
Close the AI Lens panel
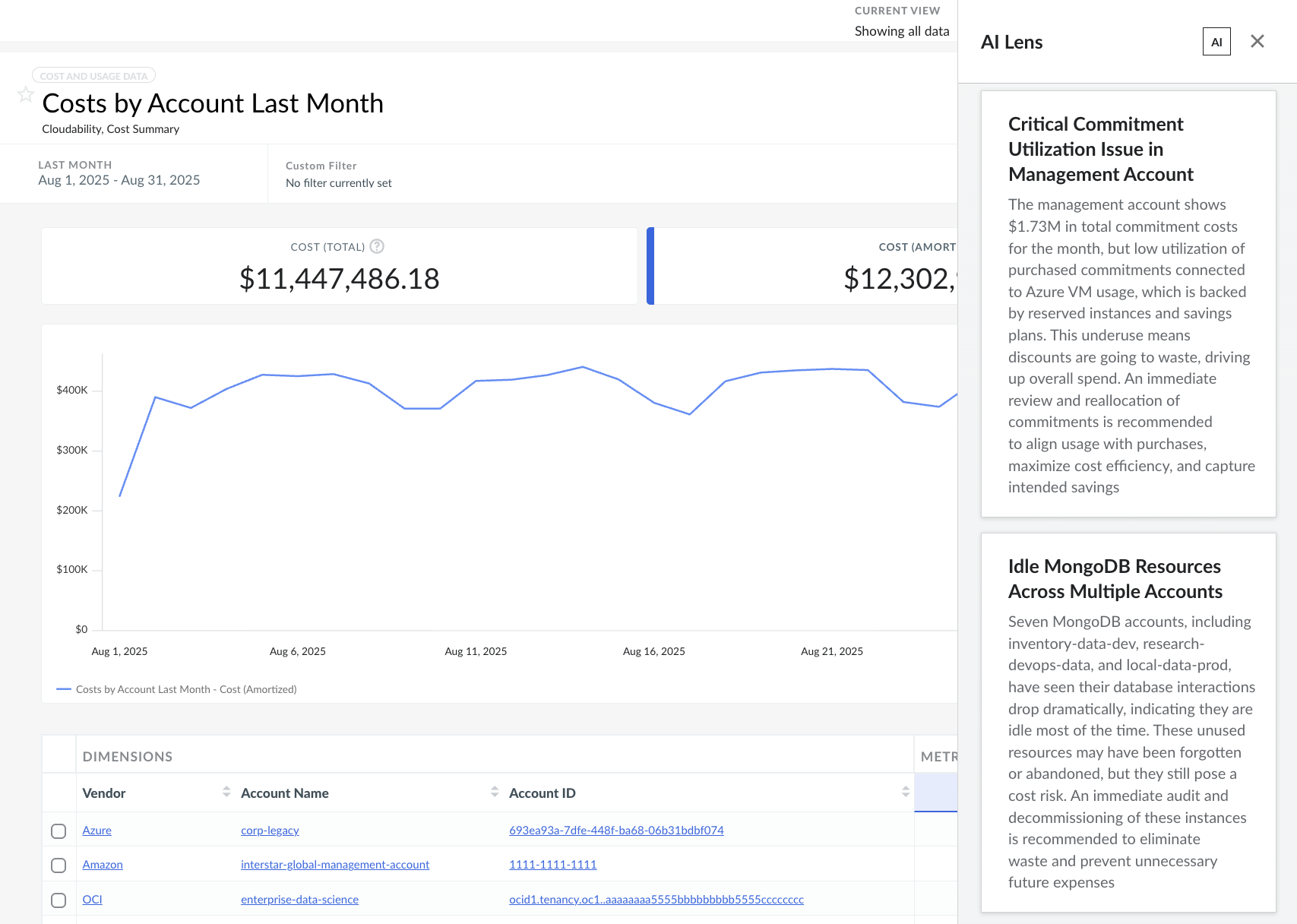point(1257,42)
